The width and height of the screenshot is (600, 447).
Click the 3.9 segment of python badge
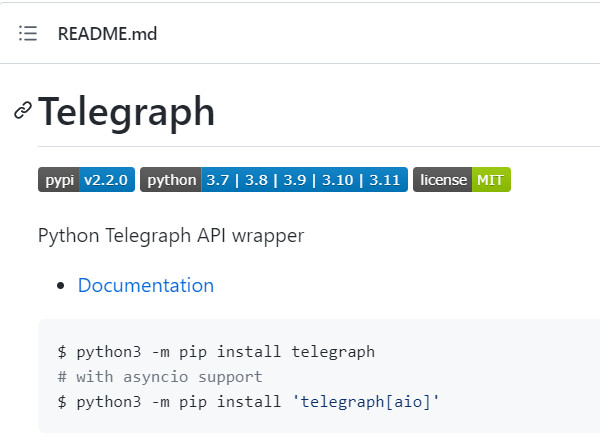[294, 180]
